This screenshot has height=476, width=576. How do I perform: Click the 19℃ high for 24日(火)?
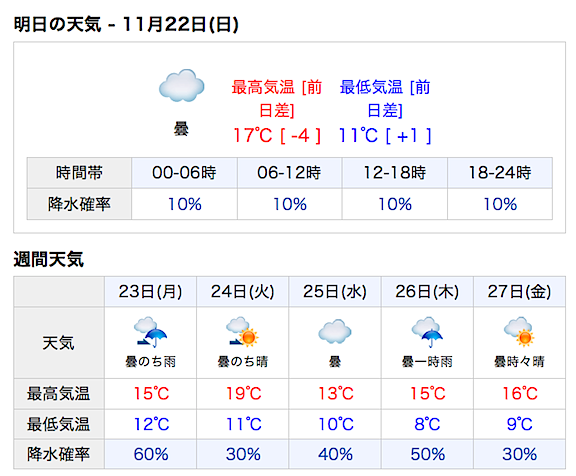(x=243, y=393)
